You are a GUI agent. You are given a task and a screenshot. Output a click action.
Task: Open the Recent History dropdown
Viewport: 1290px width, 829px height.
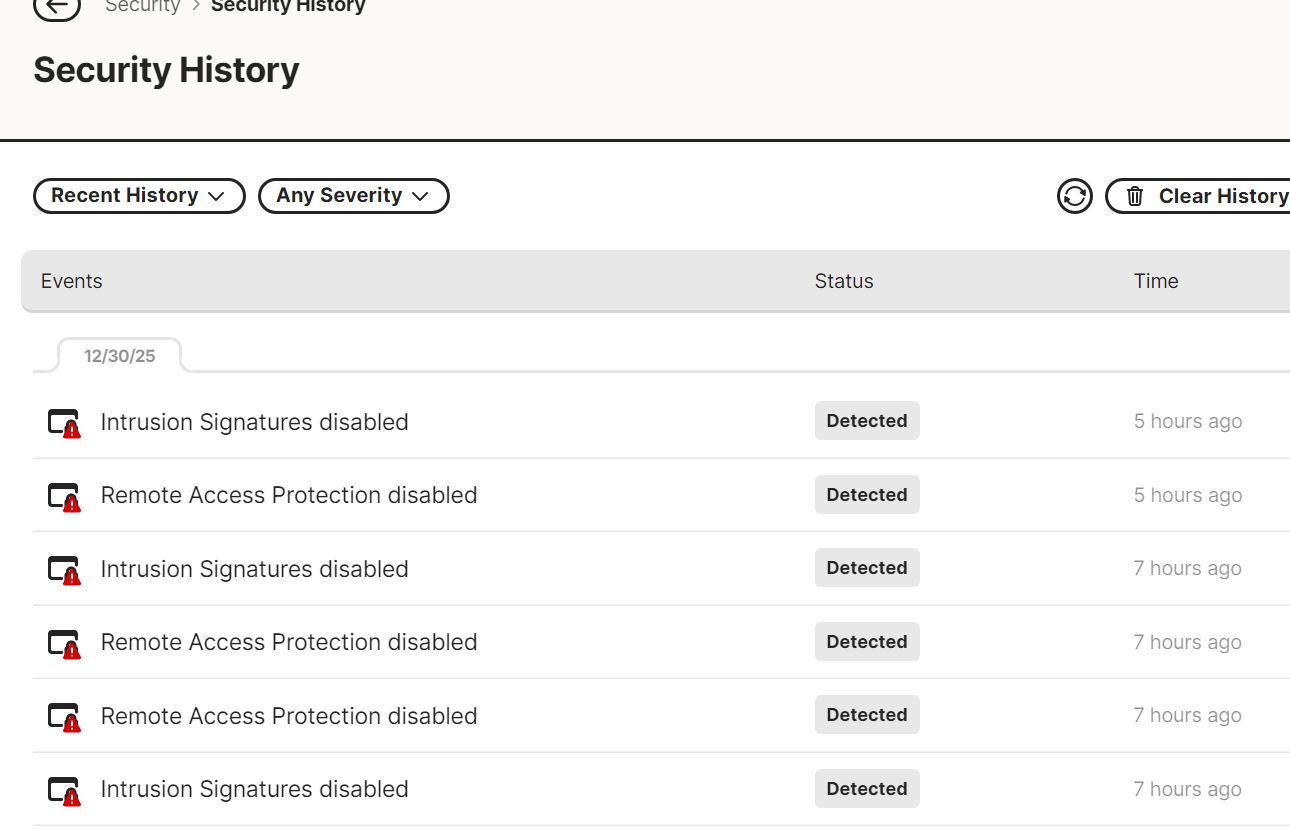[x=139, y=196]
